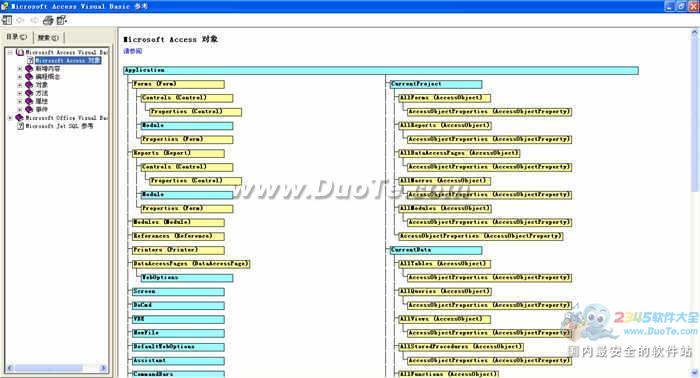Expand the 新增内容 tree node

[x=19, y=69]
